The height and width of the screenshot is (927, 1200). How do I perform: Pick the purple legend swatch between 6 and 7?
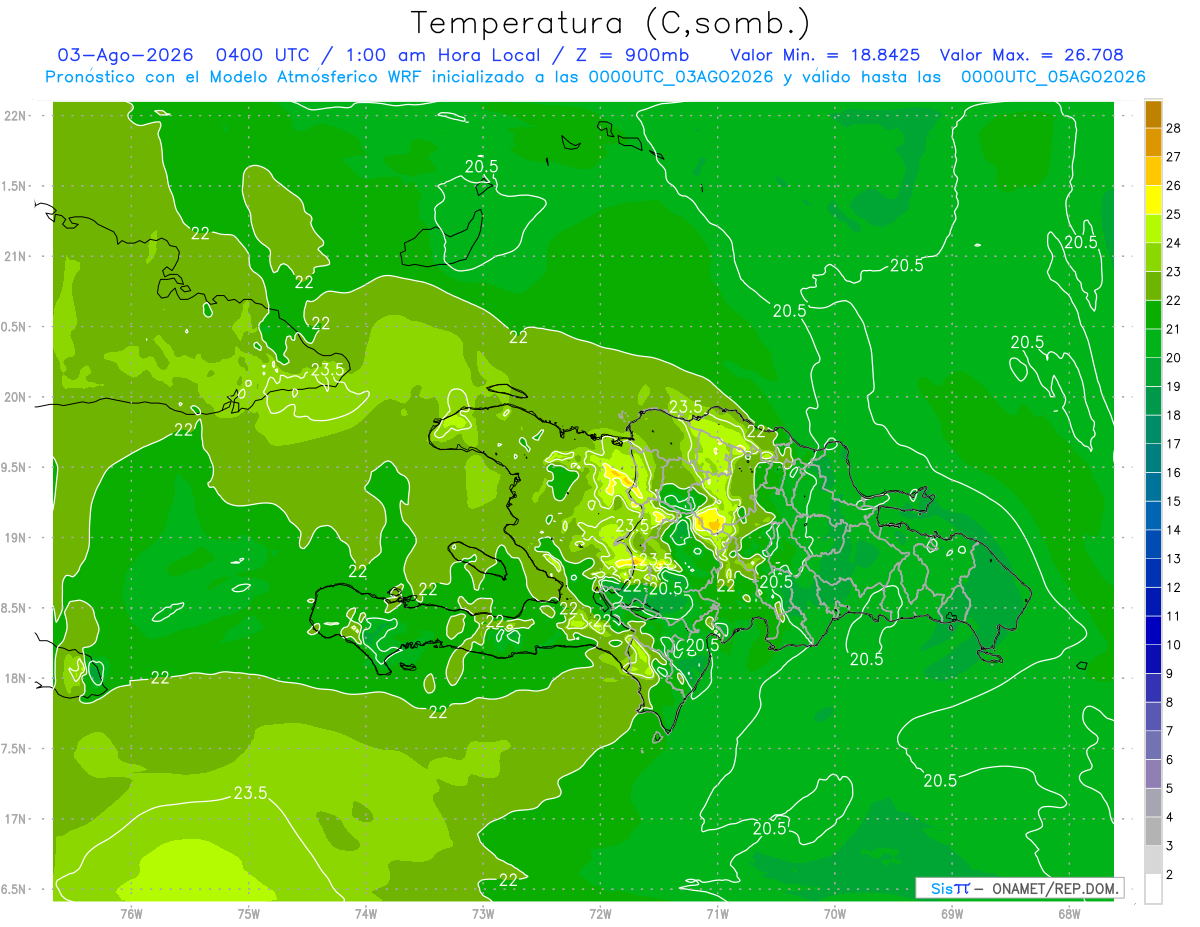[1153, 745]
